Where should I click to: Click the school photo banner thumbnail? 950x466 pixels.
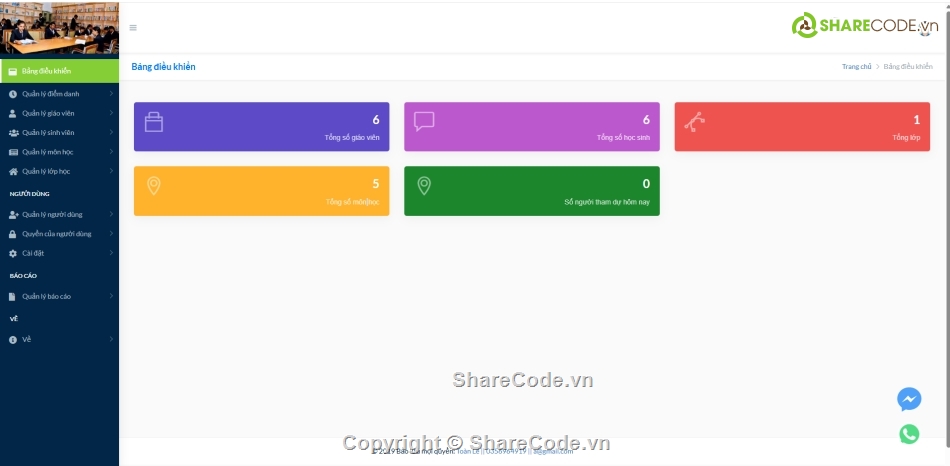tap(59, 29)
